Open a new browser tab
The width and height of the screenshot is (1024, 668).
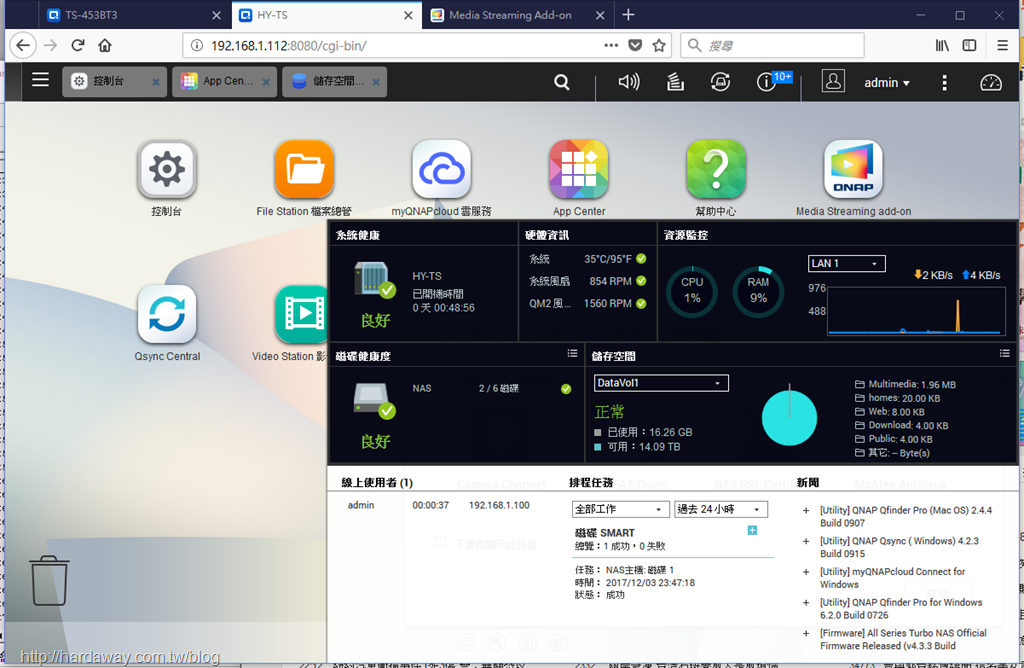[x=628, y=15]
